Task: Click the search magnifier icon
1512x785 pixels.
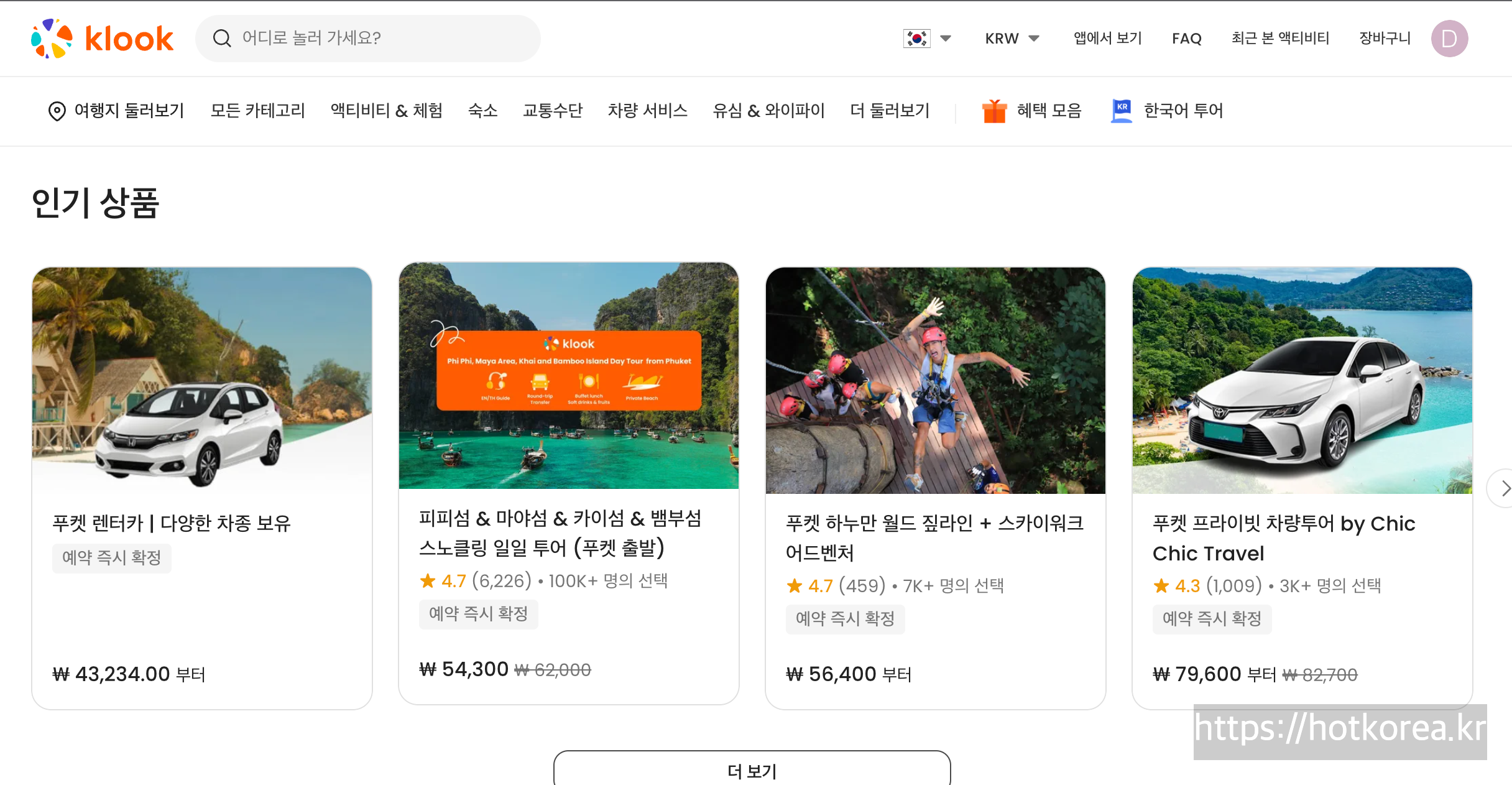Action: pos(222,39)
